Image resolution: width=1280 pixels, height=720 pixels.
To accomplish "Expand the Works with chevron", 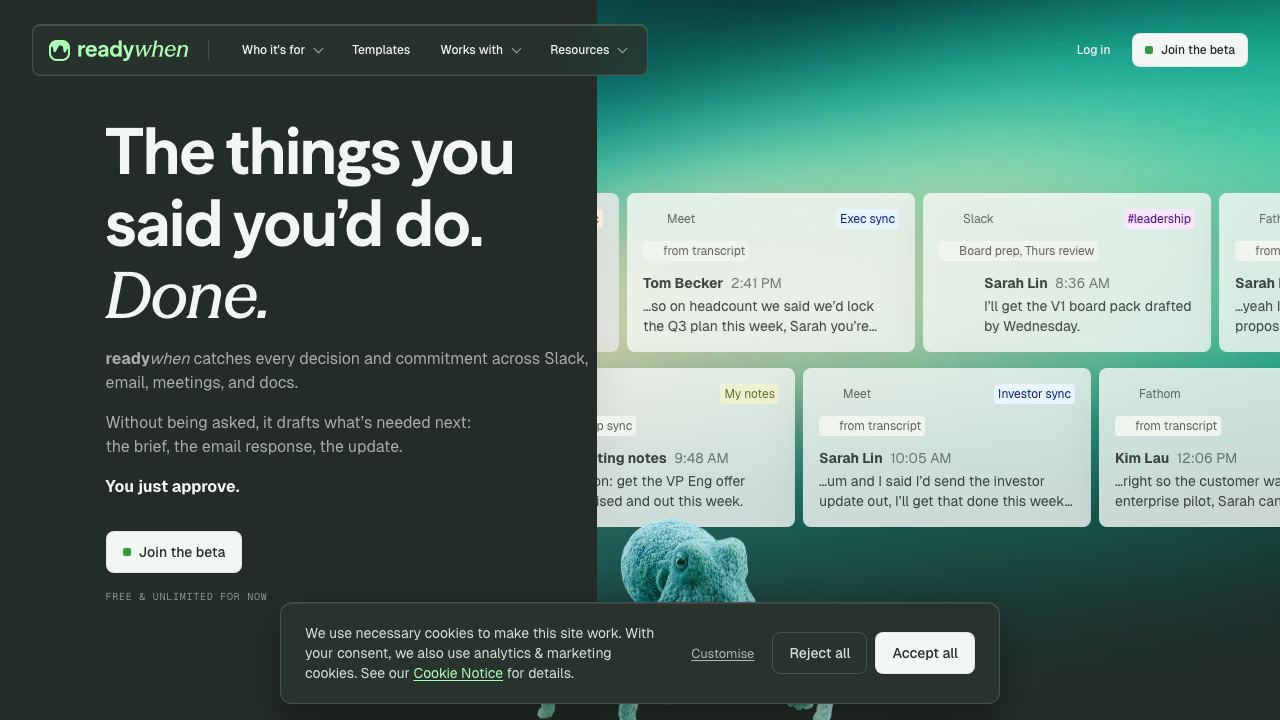I will point(517,50).
